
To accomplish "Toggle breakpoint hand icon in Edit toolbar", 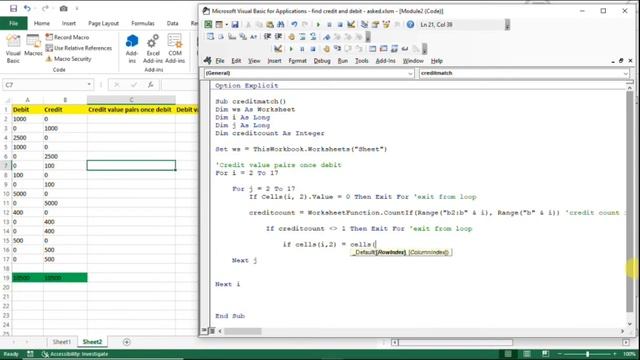I will click(x=291, y=37).
